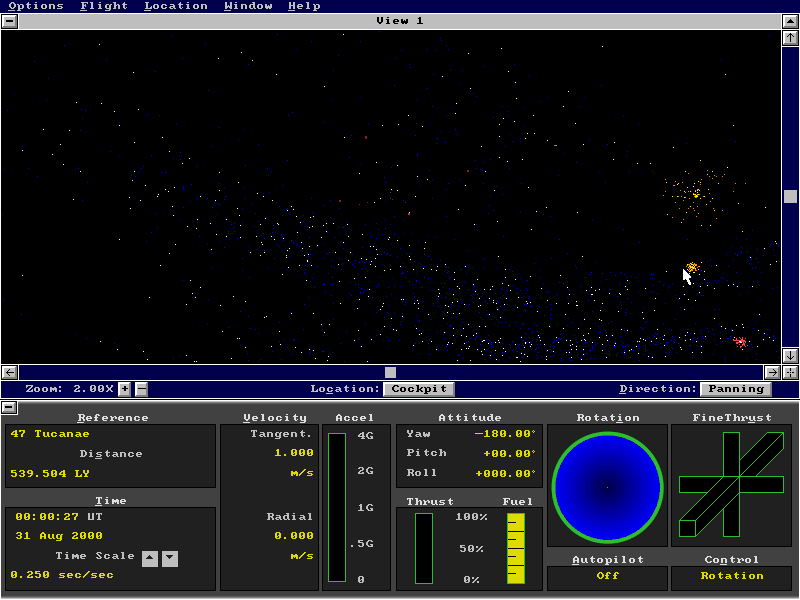Click the Reference panel heading
This screenshot has width=800, height=600.
[113, 418]
